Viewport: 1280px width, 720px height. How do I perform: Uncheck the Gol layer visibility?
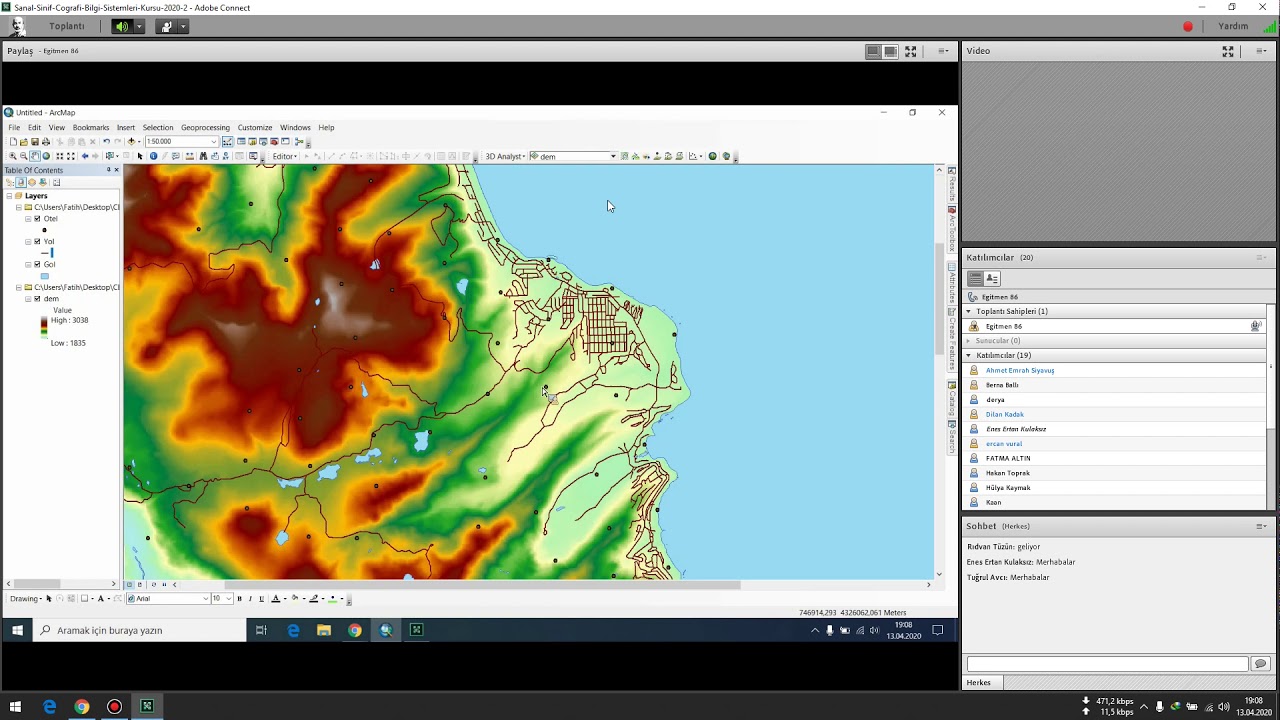[37, 264]
